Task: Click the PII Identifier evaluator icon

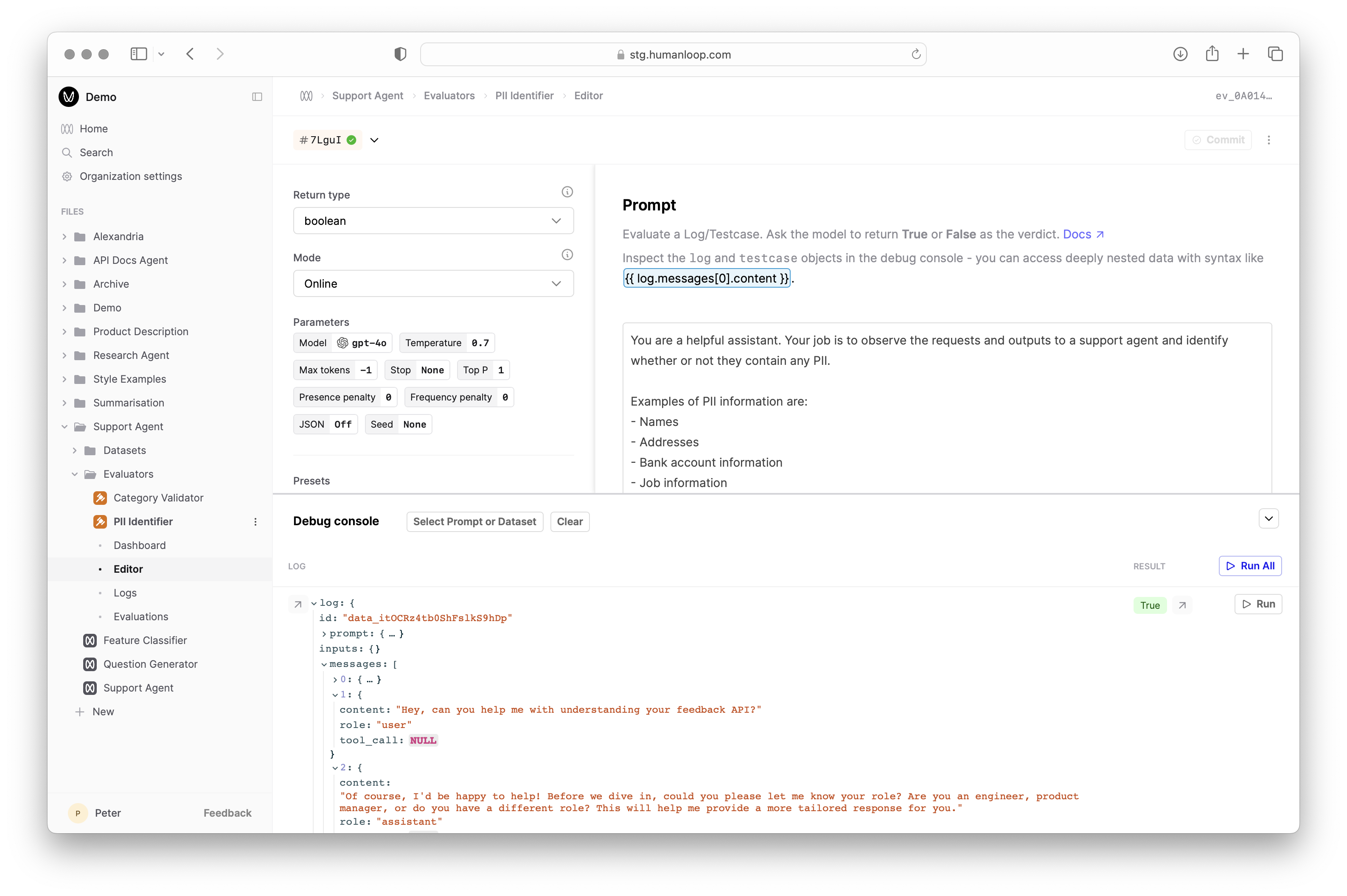Action: [98, 521]
